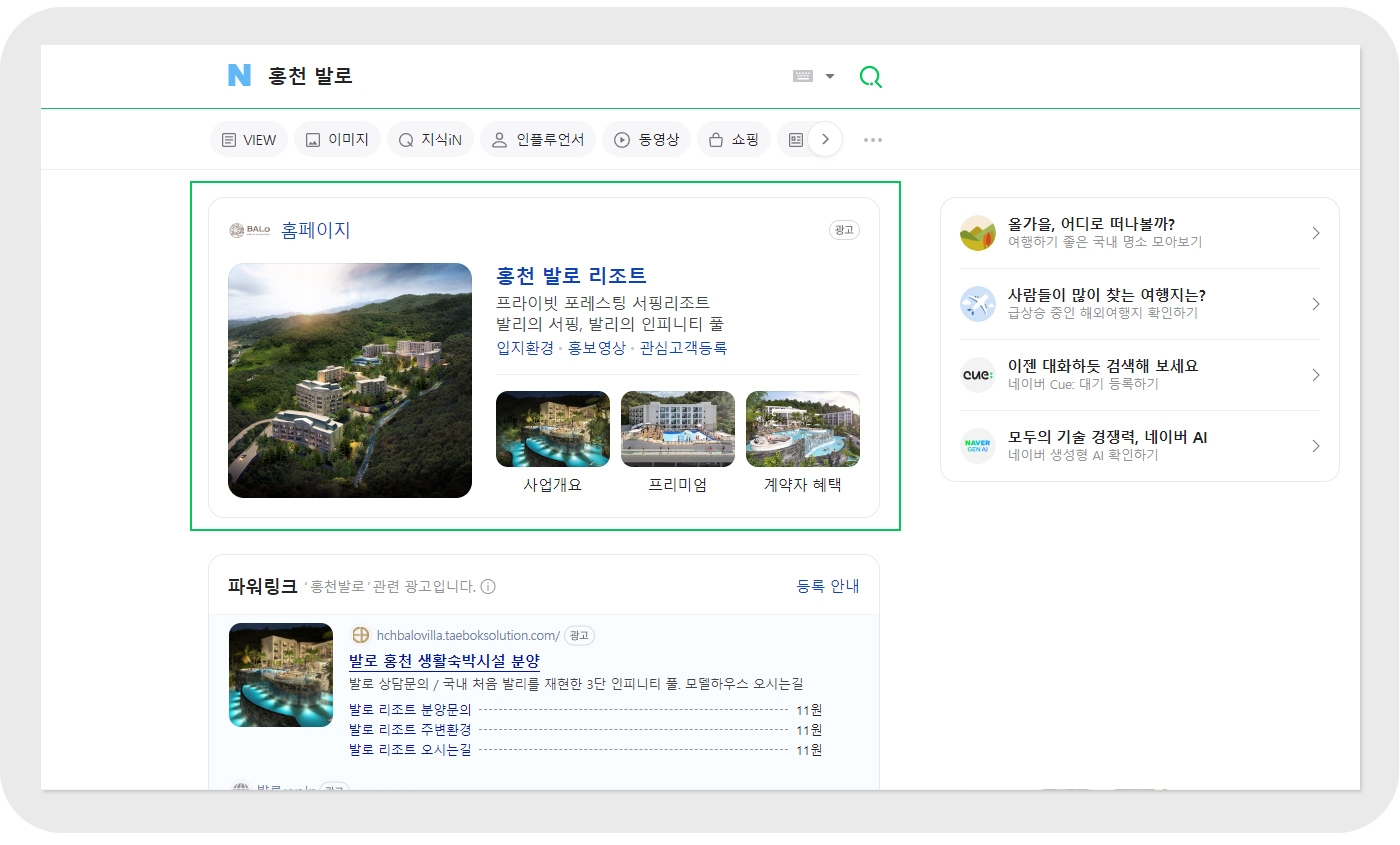Select the VIEW tab
This screenshot has width=1400, height=845.
[x=249, y=140]
